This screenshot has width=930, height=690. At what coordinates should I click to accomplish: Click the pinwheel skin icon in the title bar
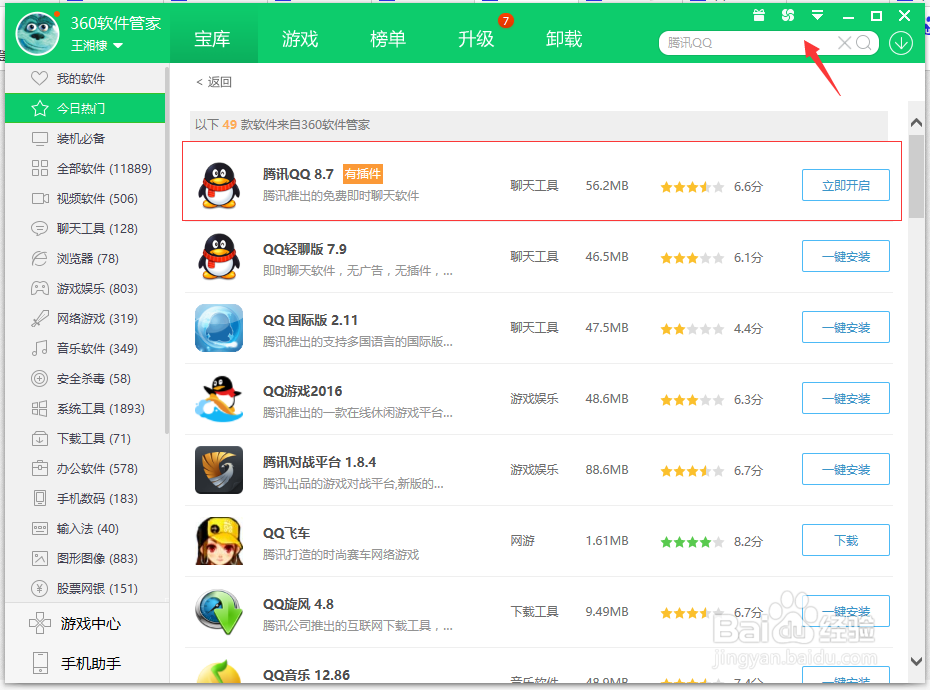(x=788, y=15)
